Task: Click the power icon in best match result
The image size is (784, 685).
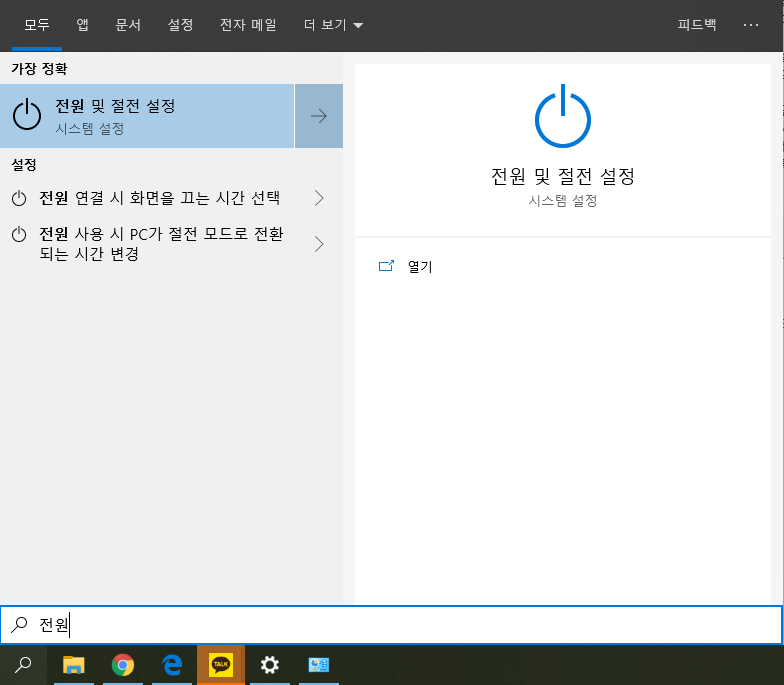Action: (27, 115)
